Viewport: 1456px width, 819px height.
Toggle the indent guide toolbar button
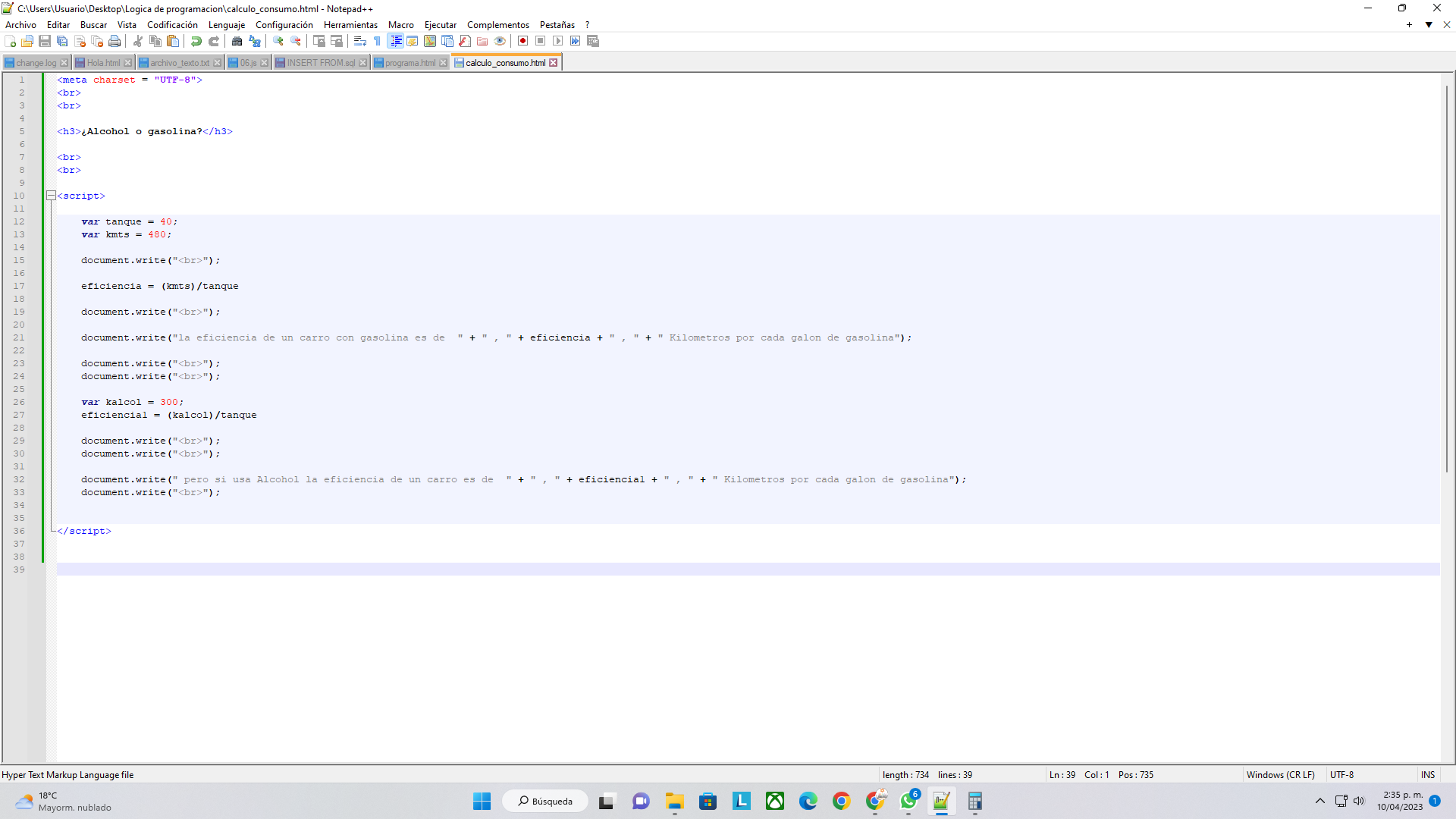[395, 41]
